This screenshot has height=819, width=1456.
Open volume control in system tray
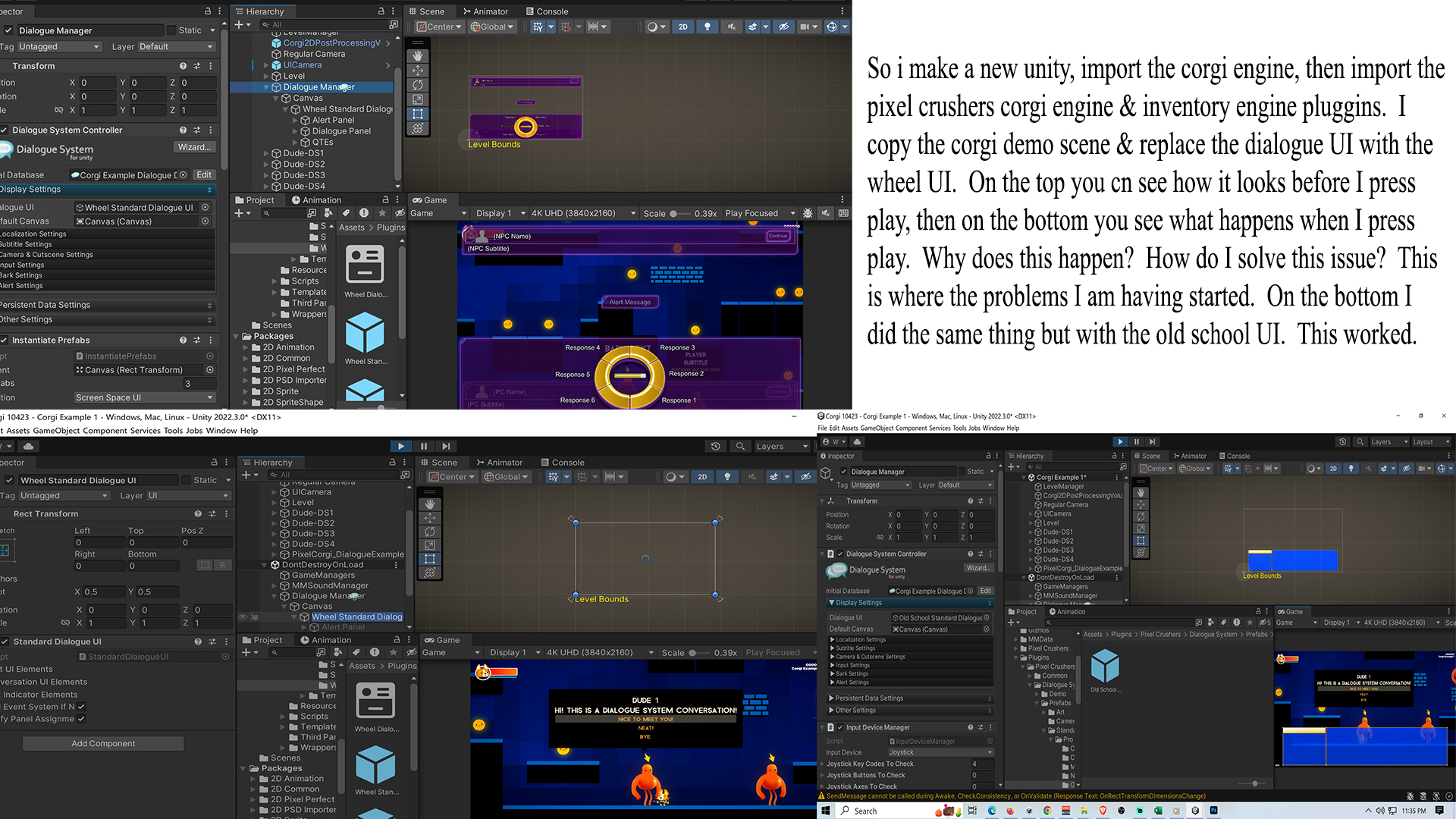coord(1380,811)
